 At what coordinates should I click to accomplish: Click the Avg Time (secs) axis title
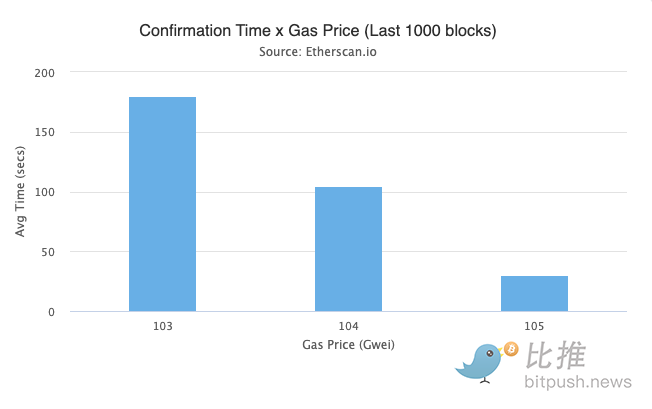click(20, 192)
